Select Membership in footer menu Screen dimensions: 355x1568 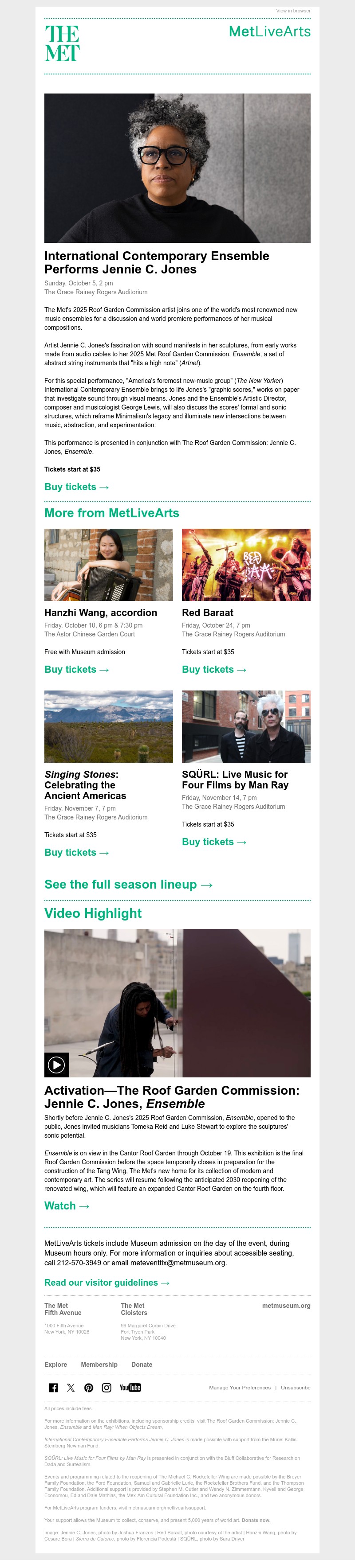pos(99,1365)
